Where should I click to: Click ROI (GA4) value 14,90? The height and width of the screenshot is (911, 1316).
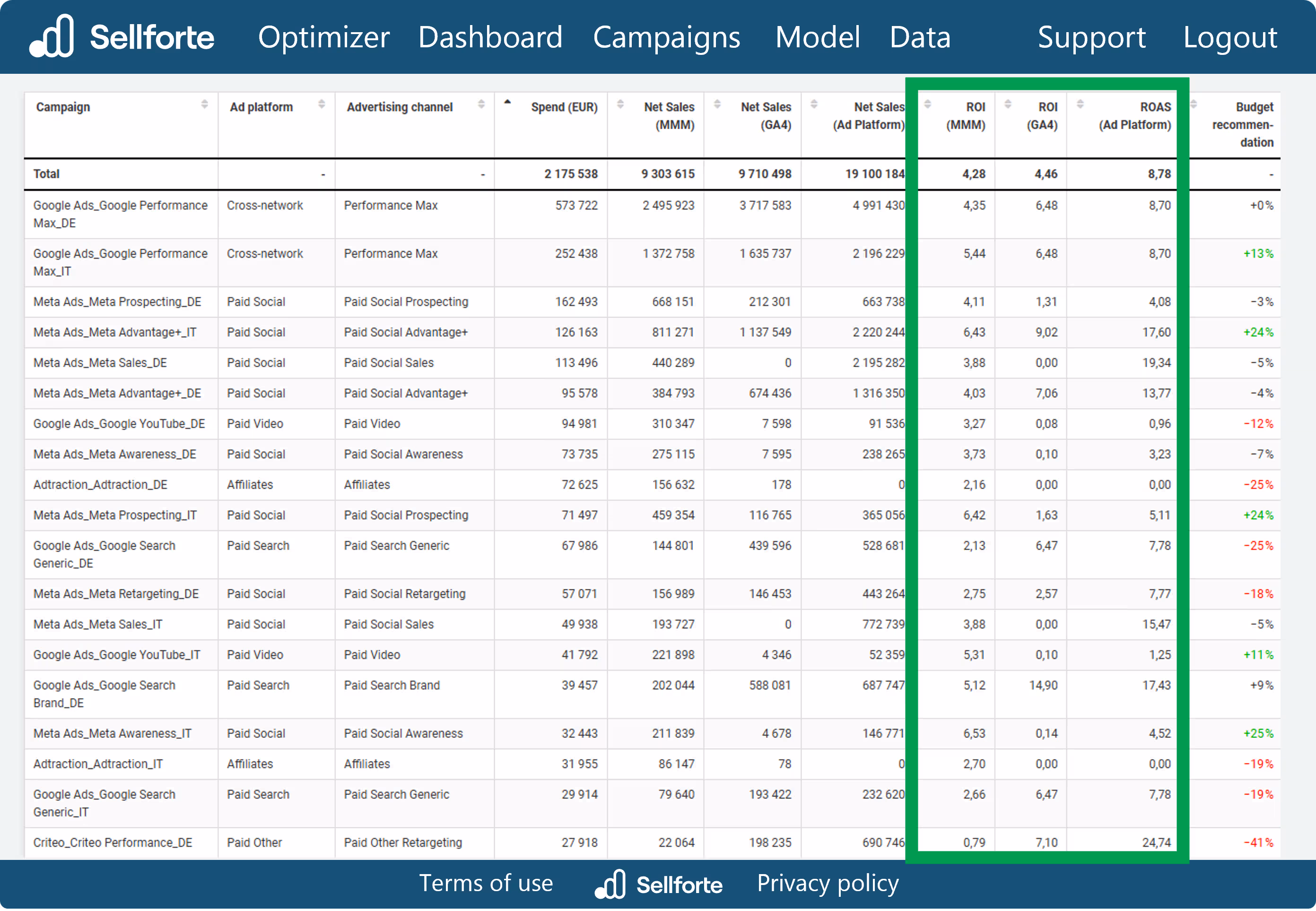tap(1043, 685)
